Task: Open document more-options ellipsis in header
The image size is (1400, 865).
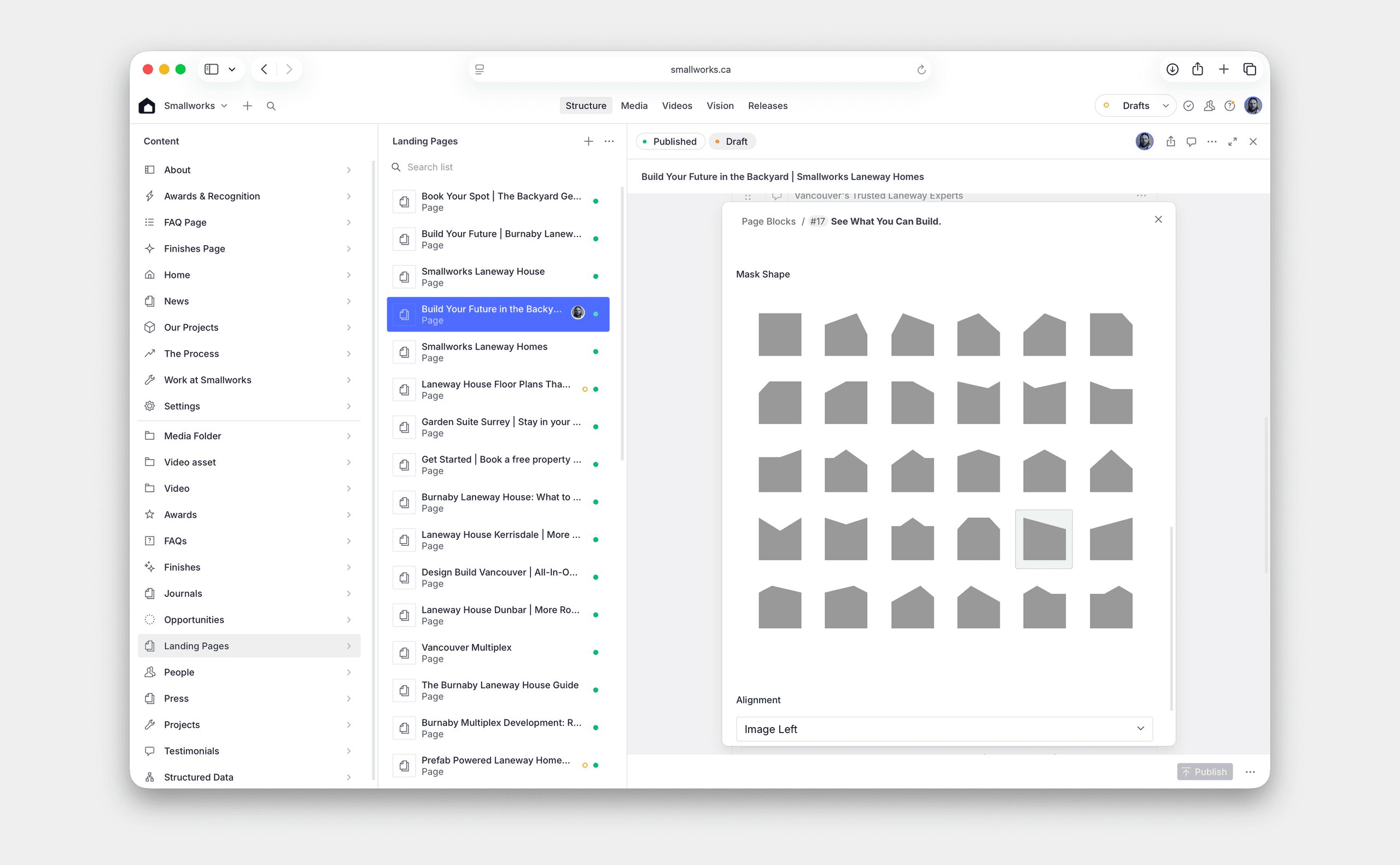Action: 1212,141
